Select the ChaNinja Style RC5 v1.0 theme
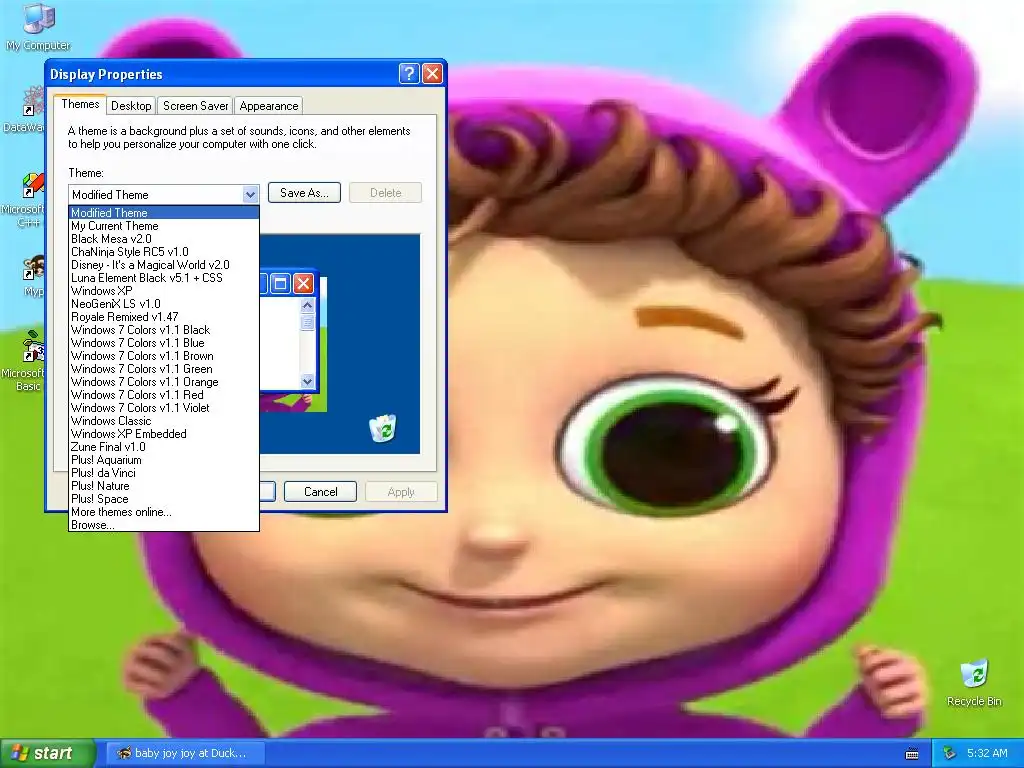The height and width of the screenshot is (768, 1024). (x=164, y=252)
